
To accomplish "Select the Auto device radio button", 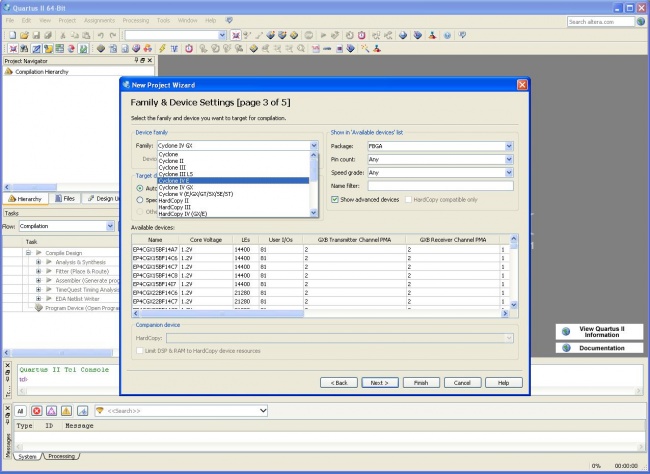I will point(140,188).
